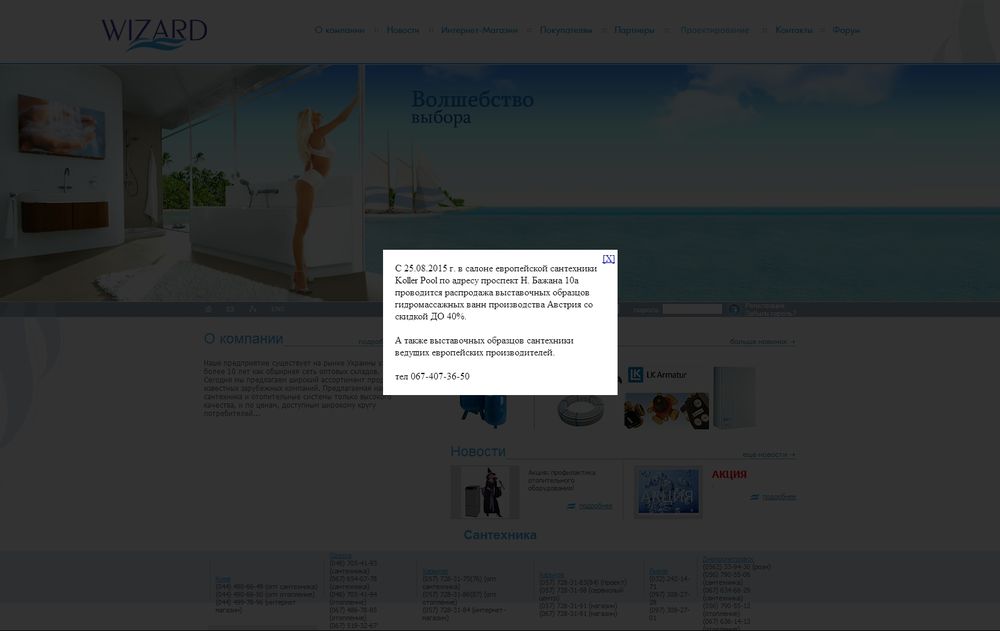Open the О компании menu item
This screenshot has width=1000, height=631.
point(339,30)
